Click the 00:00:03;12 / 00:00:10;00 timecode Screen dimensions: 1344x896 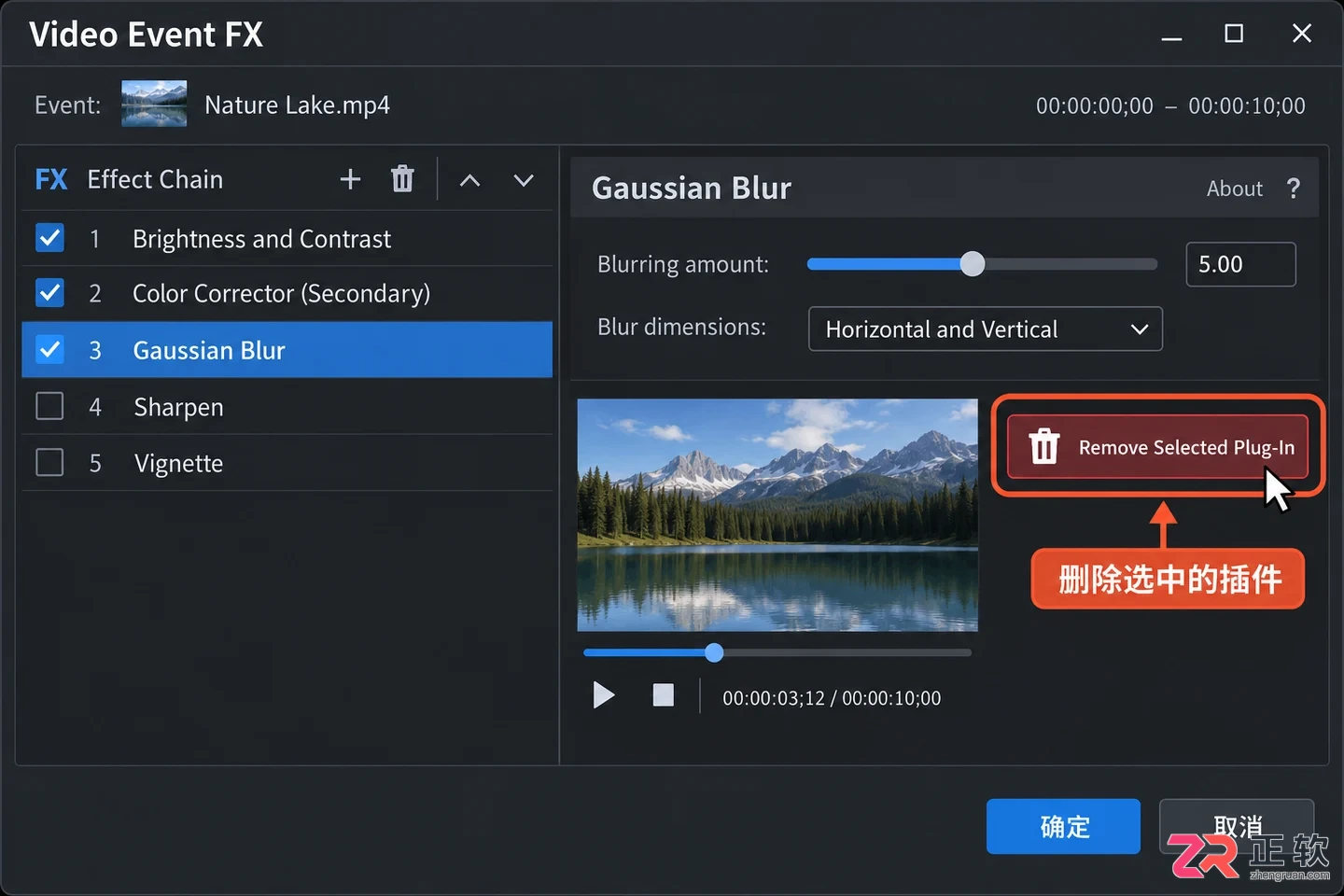coord(832,698)
